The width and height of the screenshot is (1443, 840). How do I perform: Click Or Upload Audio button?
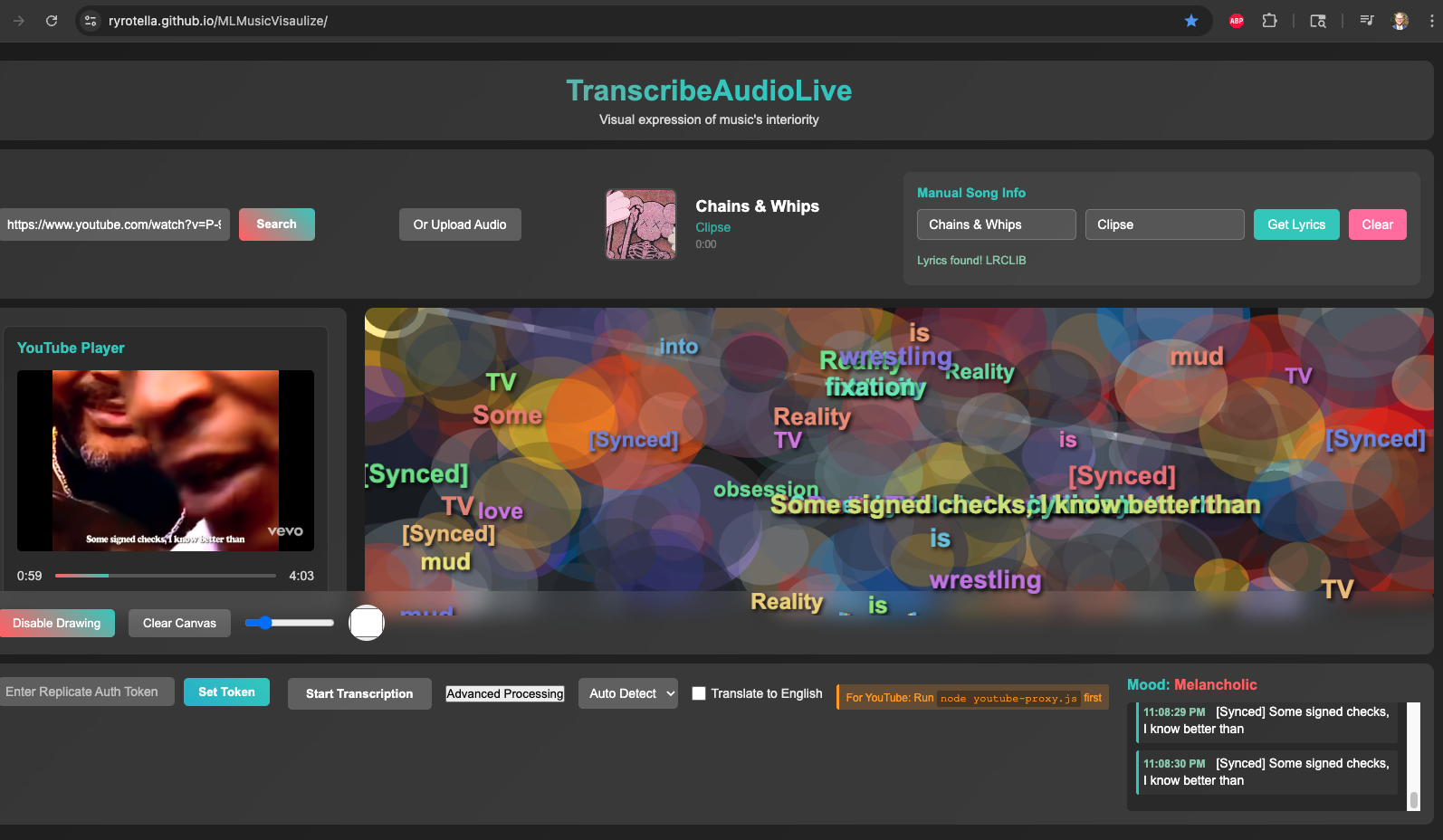(x=460, y=224)
